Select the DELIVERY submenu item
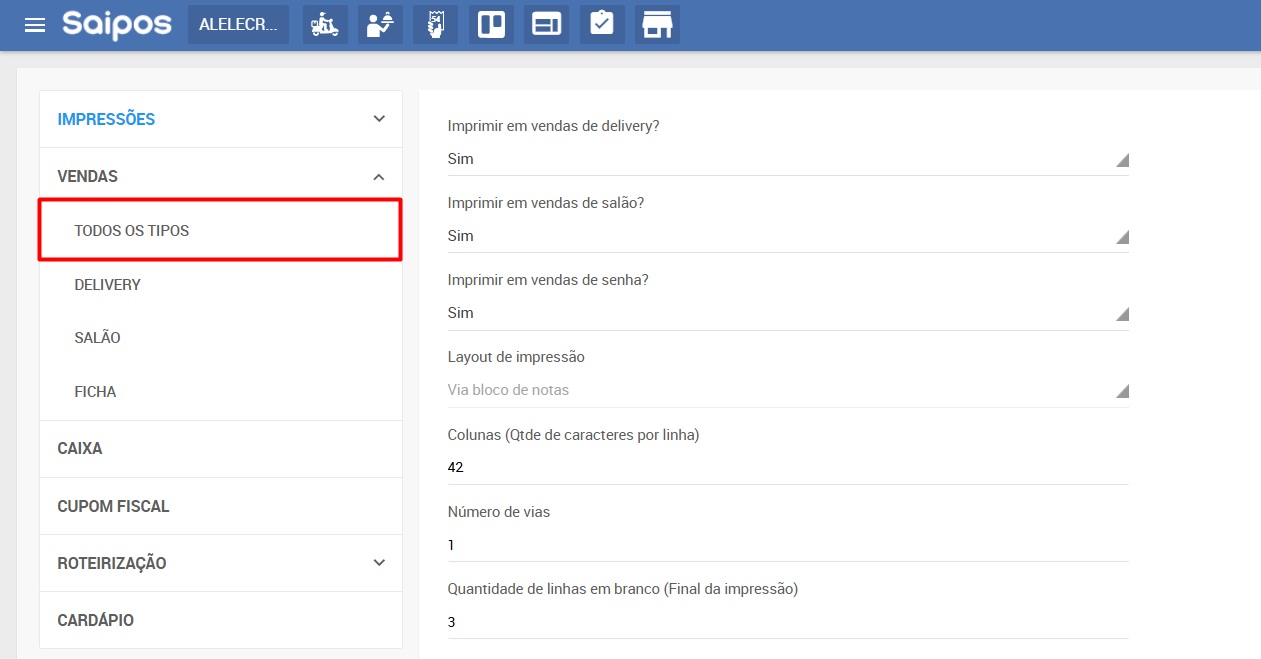 tap(108, 285)
